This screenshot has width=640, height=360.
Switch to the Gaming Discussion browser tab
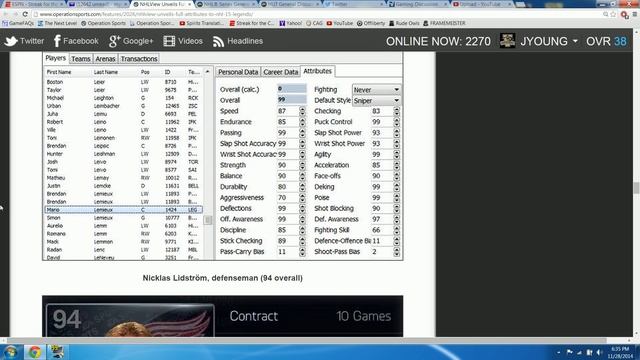418,4
